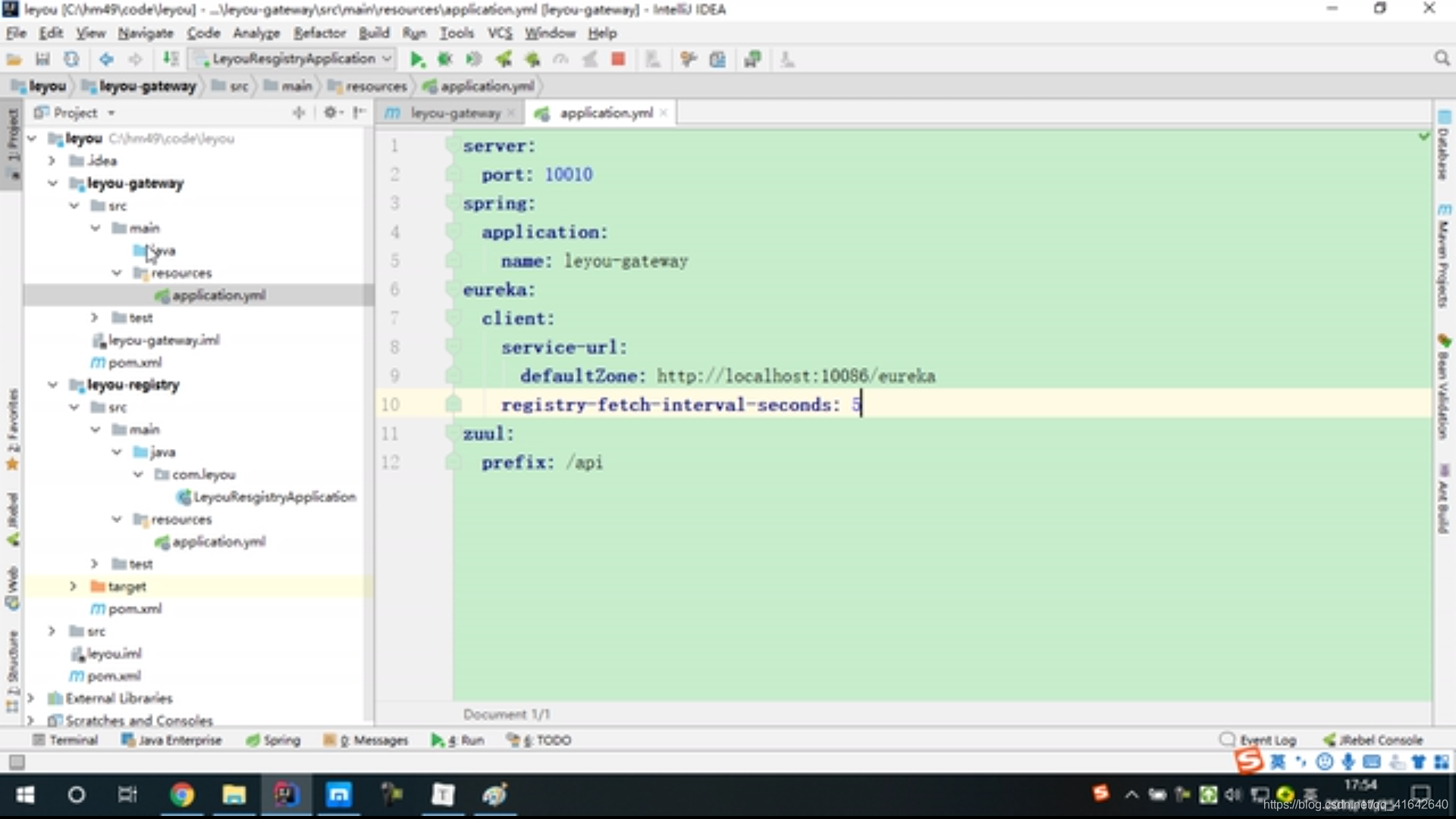Click the port value 10010
The image size is (1456, 819).
pos(569,175)
